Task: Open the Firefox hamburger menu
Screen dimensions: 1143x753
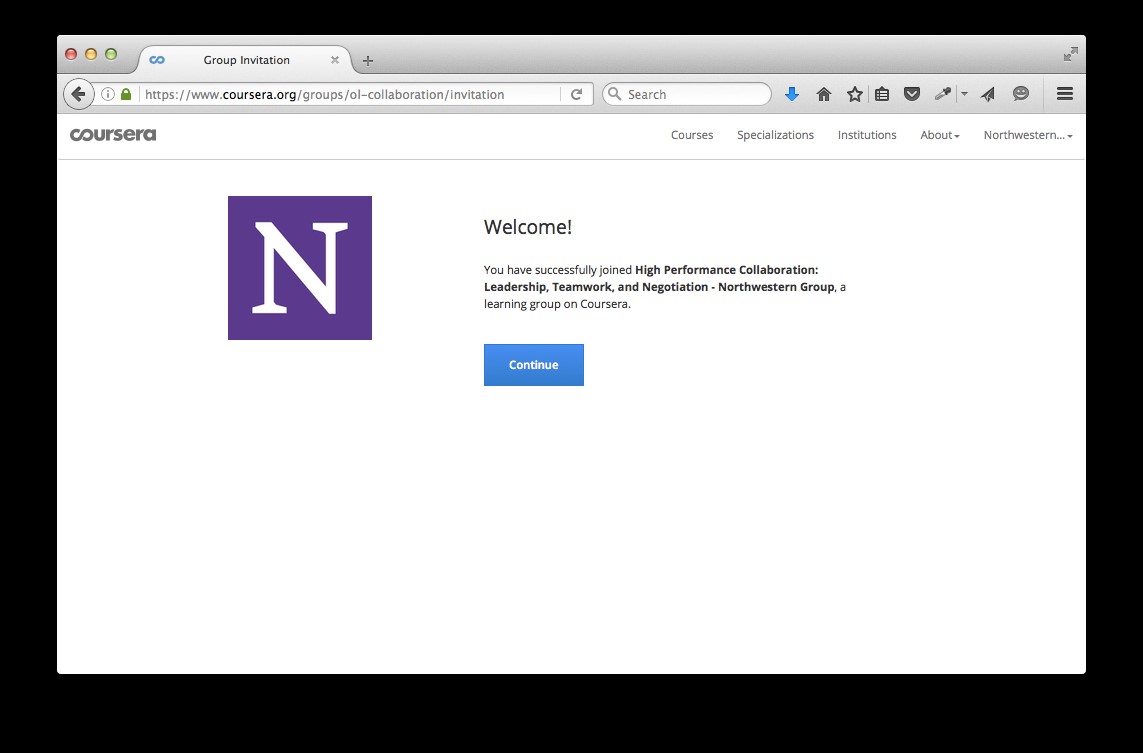Action: coord(1065,93)
